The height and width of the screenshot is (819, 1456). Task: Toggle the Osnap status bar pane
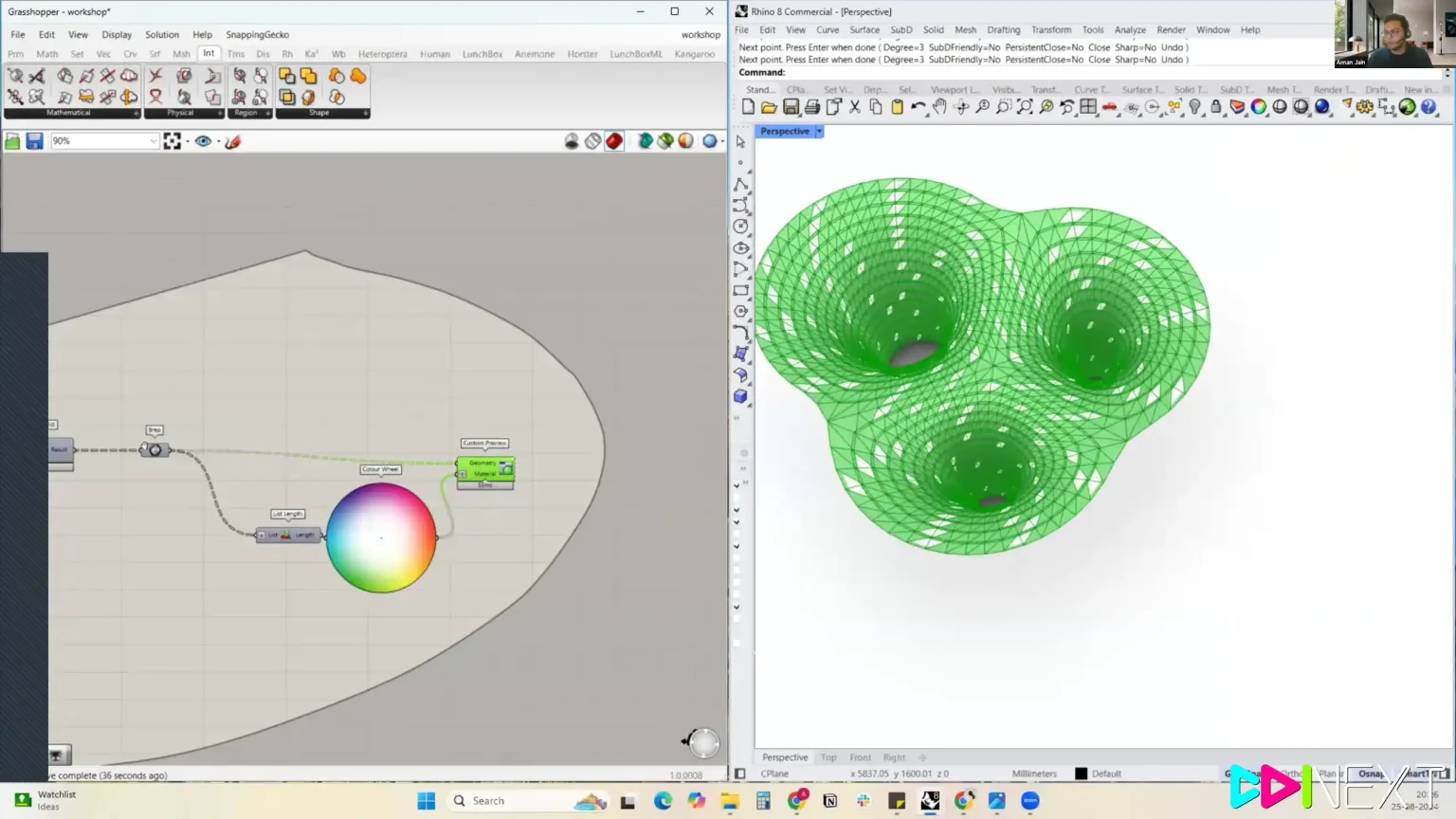1371,773
